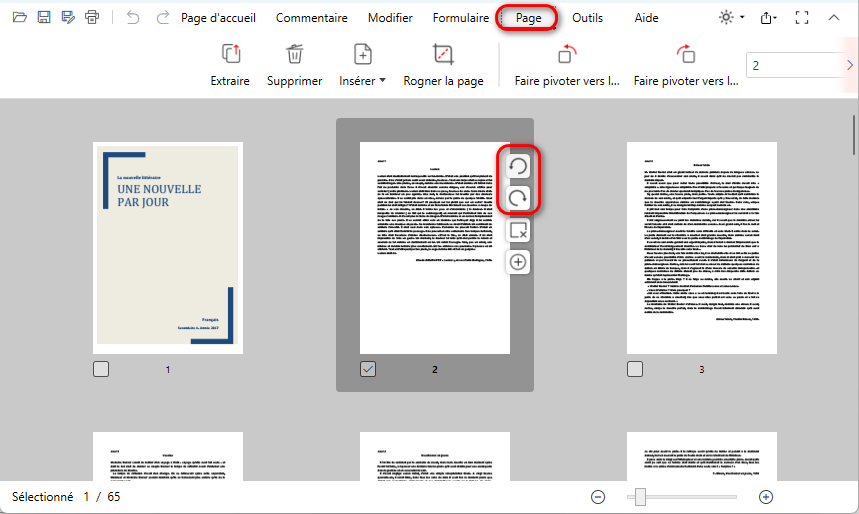Select the page 1 cover thumbnail

[168, 248]
